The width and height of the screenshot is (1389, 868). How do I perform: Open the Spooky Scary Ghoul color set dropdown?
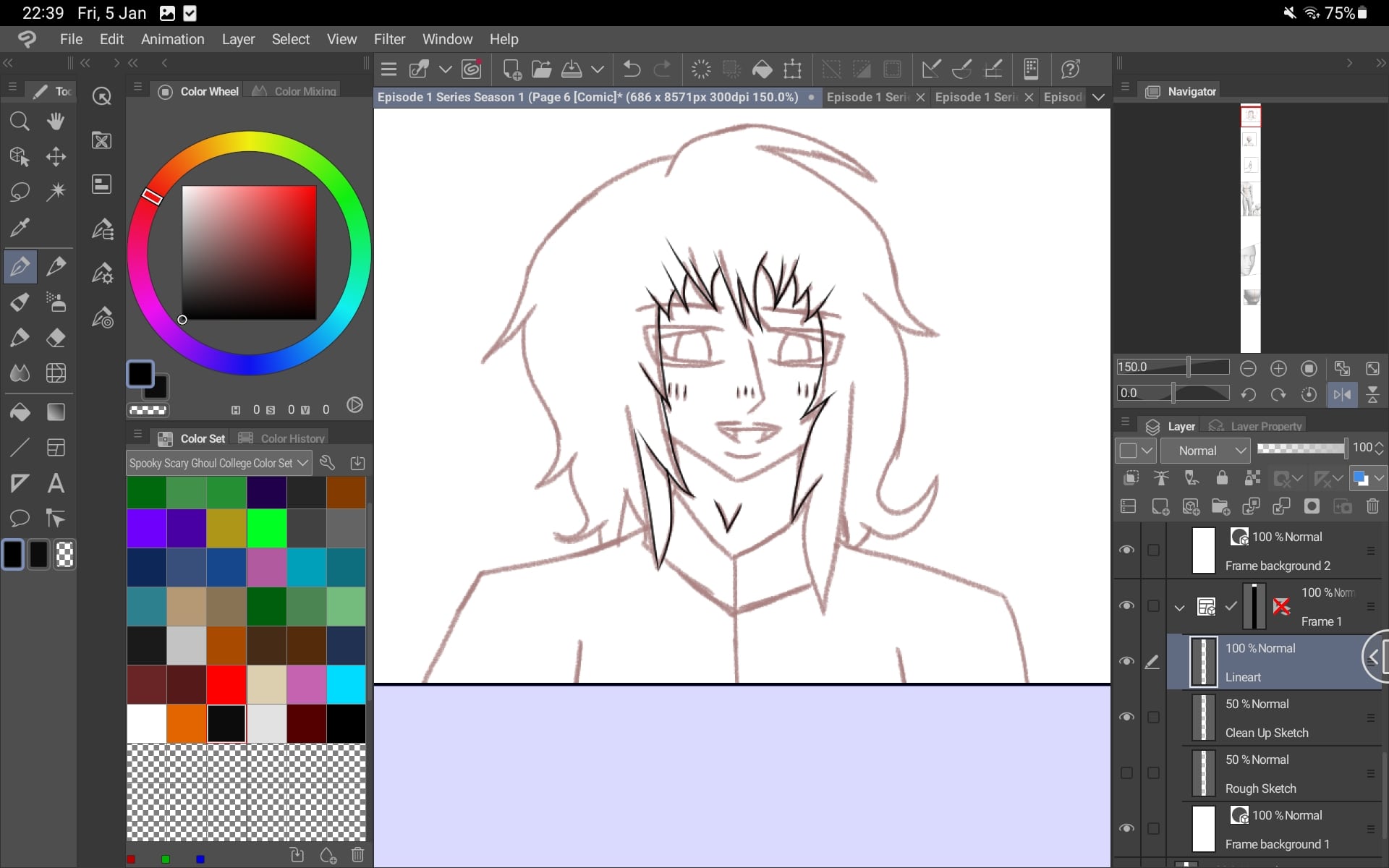(x=218, y=463)
